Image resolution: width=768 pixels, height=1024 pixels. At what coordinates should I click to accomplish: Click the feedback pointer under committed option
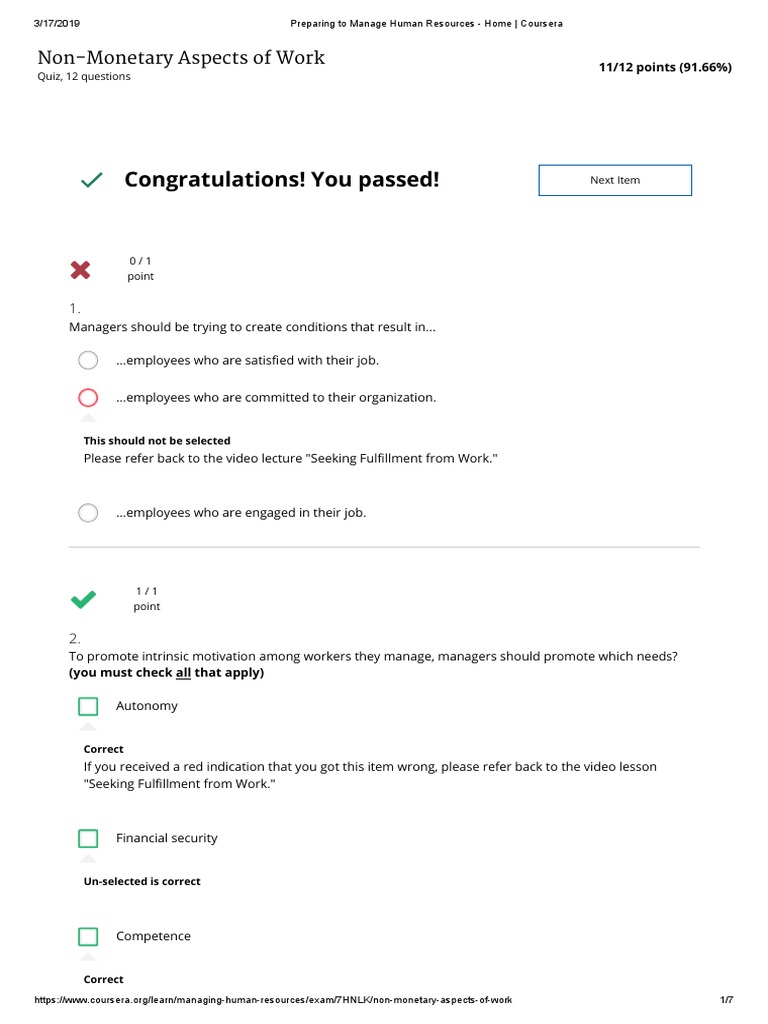(88, 417)
